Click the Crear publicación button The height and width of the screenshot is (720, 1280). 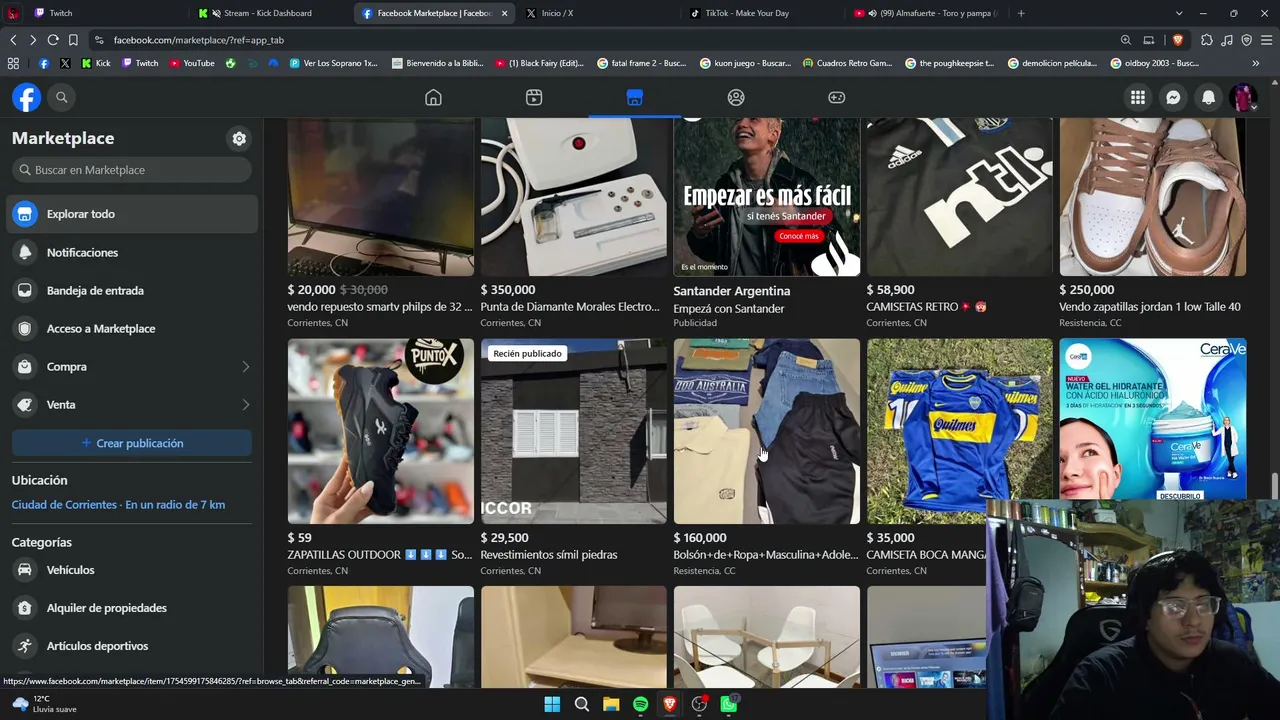click(132, 443)
